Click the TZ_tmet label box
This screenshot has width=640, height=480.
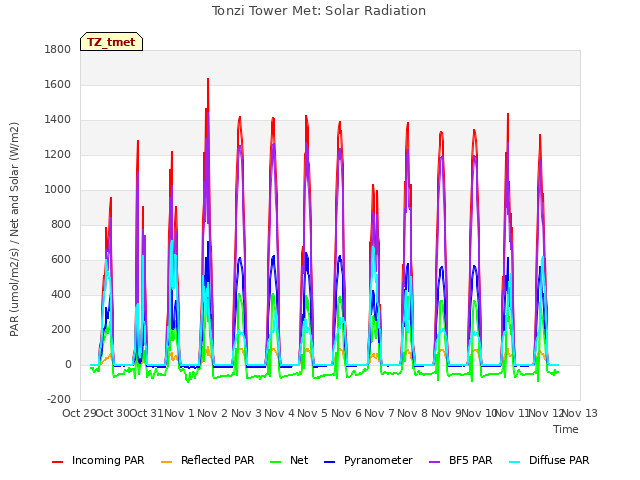click(x=111, y=42)
